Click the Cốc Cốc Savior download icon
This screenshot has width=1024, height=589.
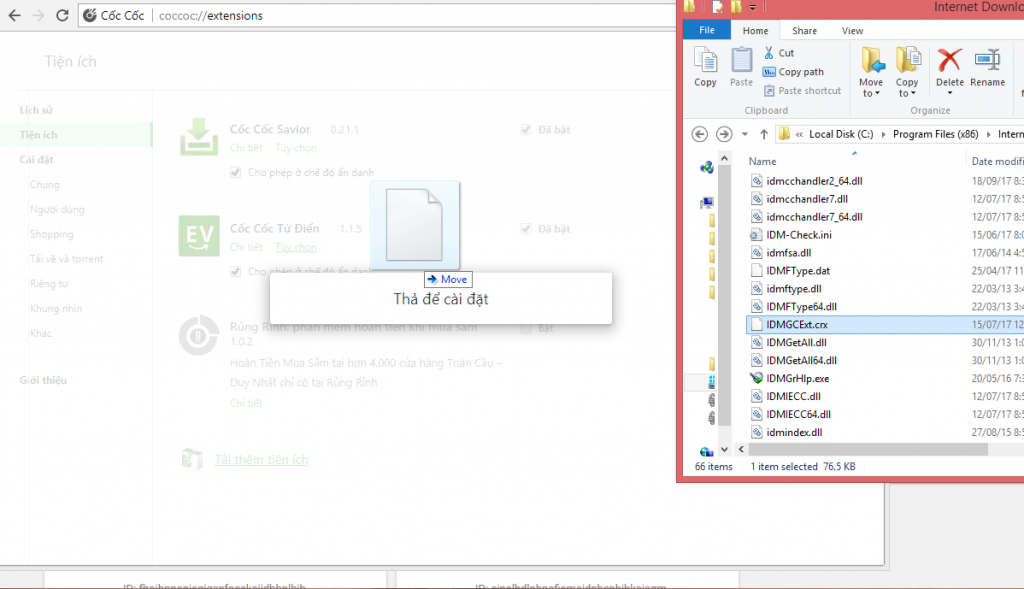[199, 136]
